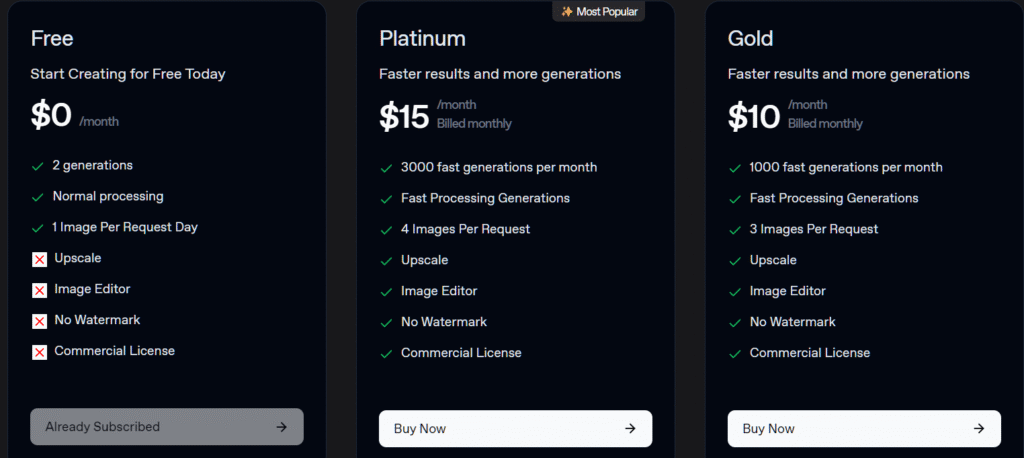Click the Gold plan $10 price
This screenshot has width=1024, height=458.
click(754, 117)
